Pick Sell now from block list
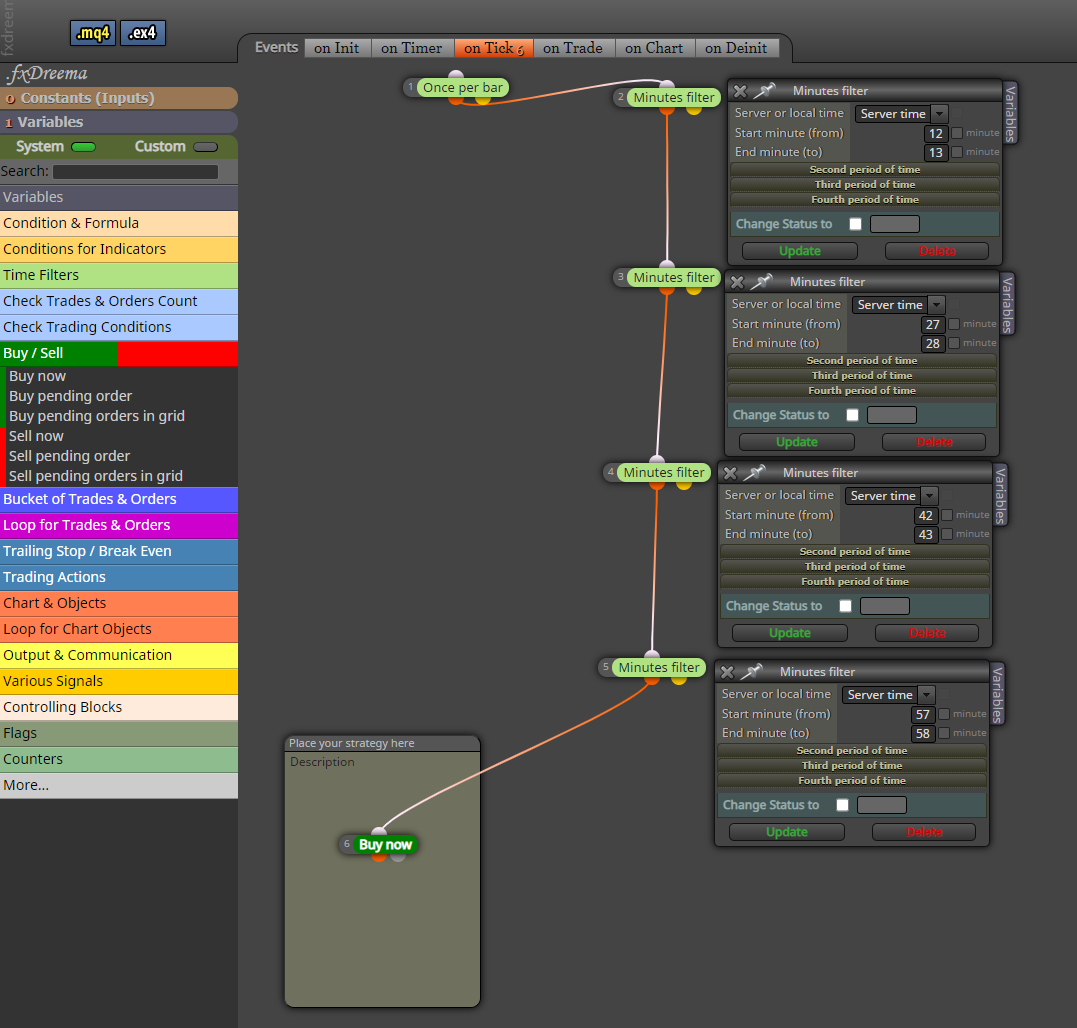The width and height of the screenshot is (1077, 1028). [x=36, y=436]
